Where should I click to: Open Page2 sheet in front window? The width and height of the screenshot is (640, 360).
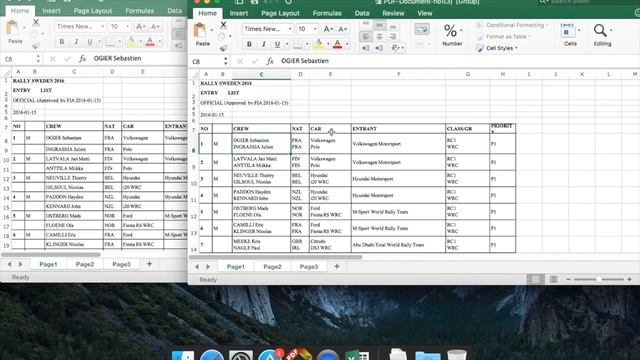point(272,267)
